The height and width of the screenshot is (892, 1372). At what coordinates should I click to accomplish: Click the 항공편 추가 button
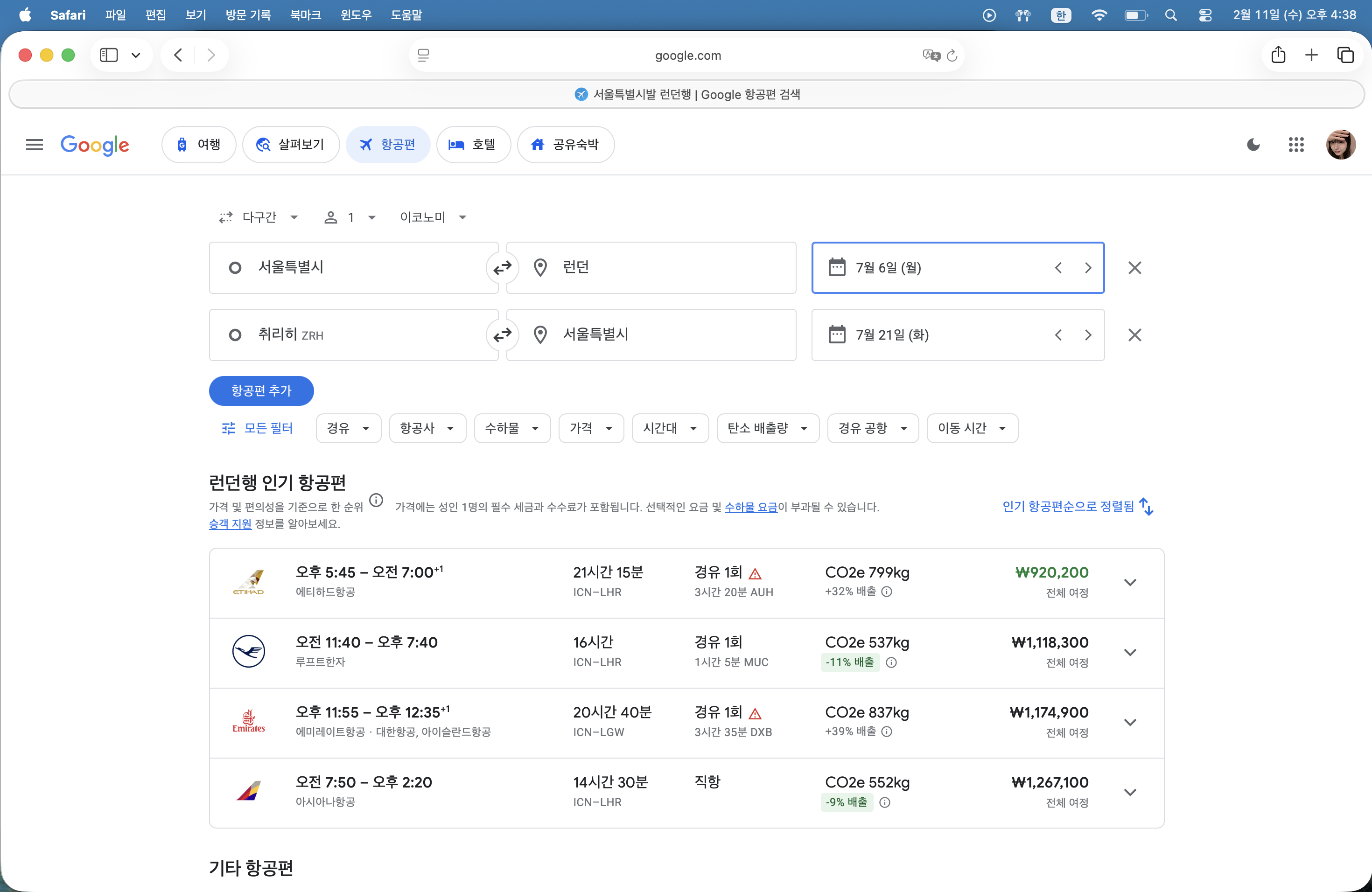[261, 390]
